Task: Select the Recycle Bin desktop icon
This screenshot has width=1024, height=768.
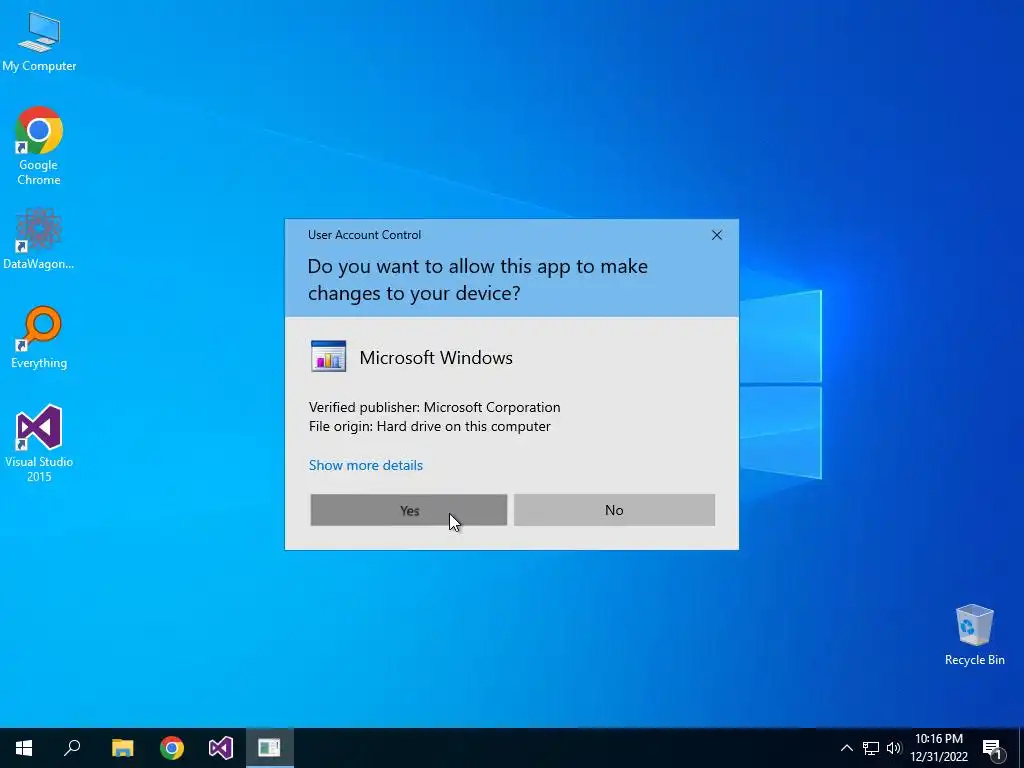Action: pos(974,635)
